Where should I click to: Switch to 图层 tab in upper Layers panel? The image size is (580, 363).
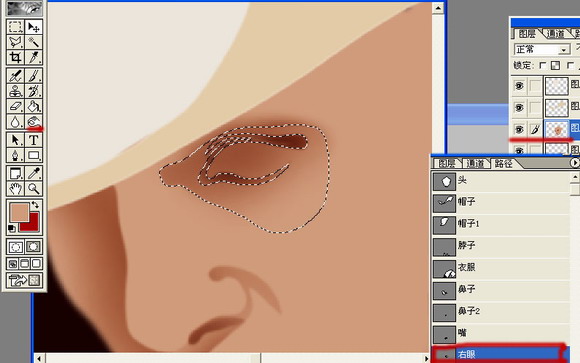click(527, 34)
